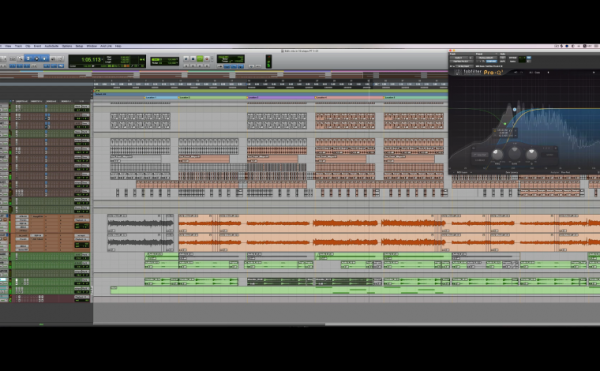Click the main counter time display
The width and height of the screenshot is (600, 371).
[91, 60]
